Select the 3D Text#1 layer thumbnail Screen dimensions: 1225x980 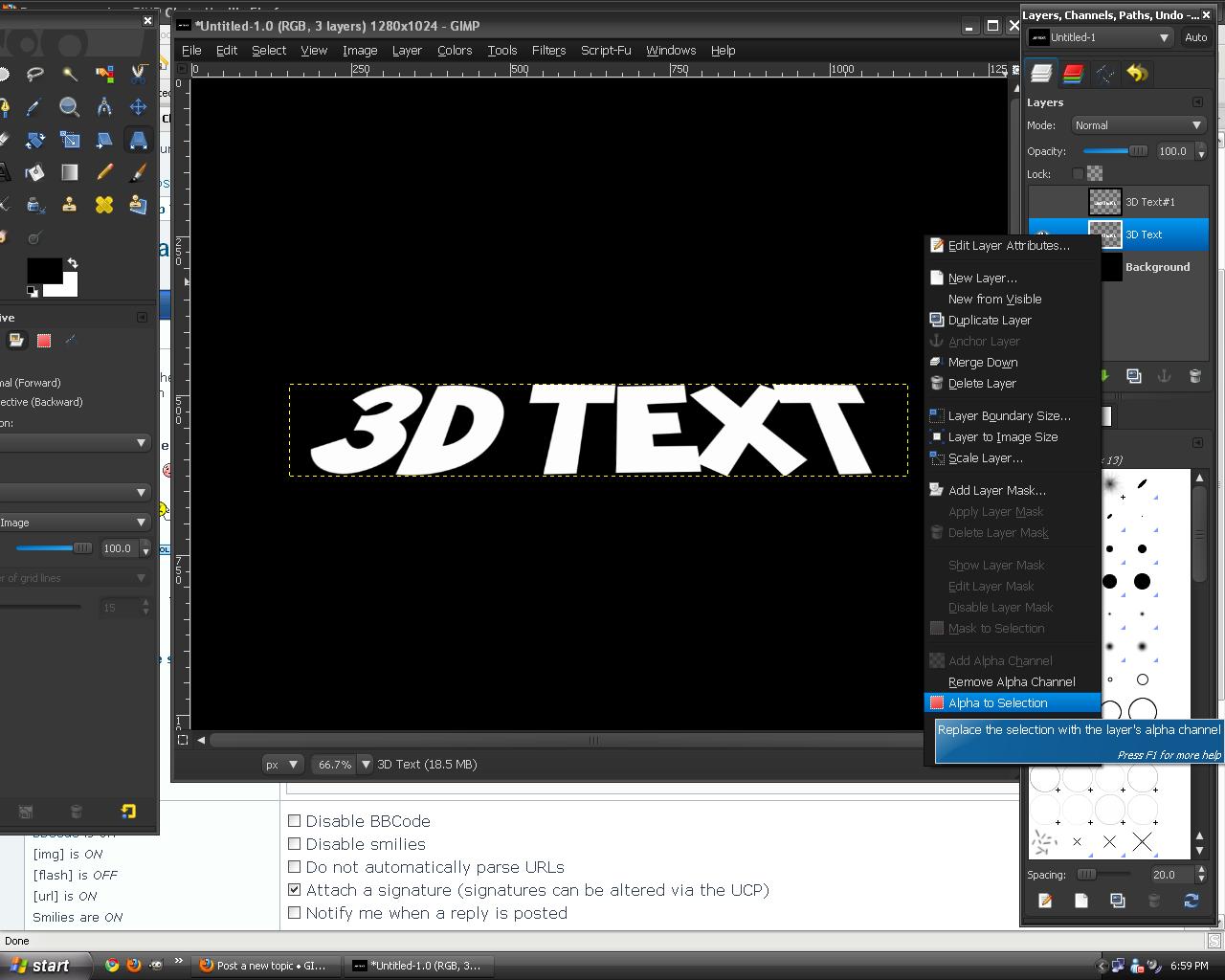pos(1104,201)
